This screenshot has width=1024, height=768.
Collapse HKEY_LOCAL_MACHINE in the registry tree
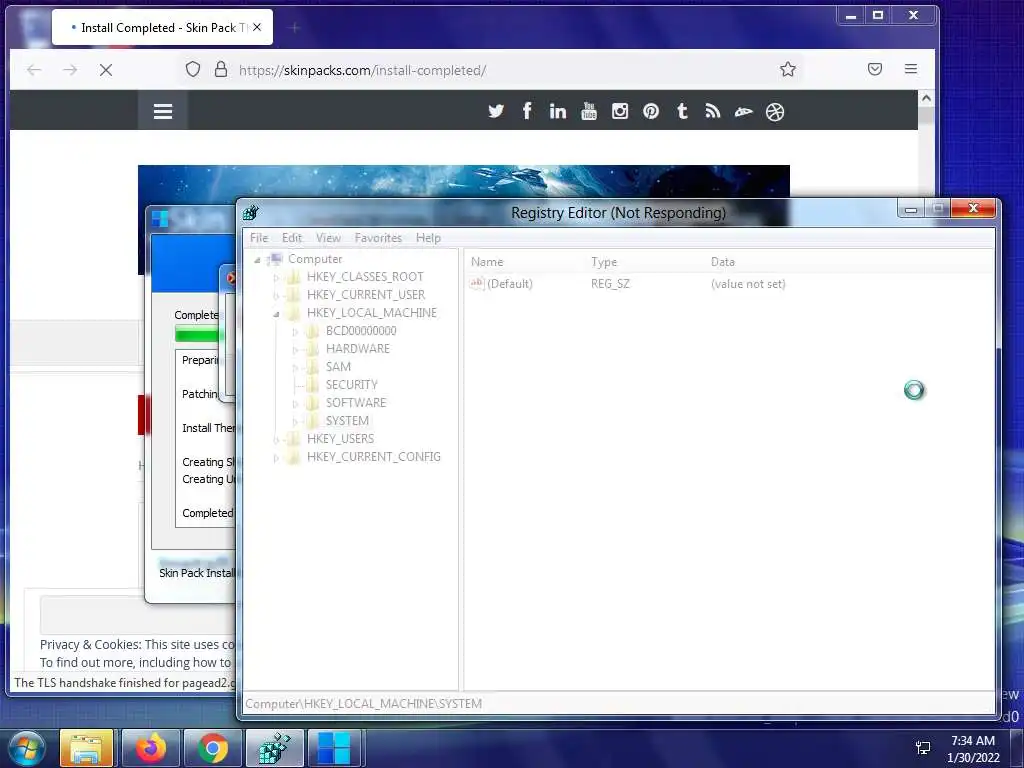(x=276, y=314)
